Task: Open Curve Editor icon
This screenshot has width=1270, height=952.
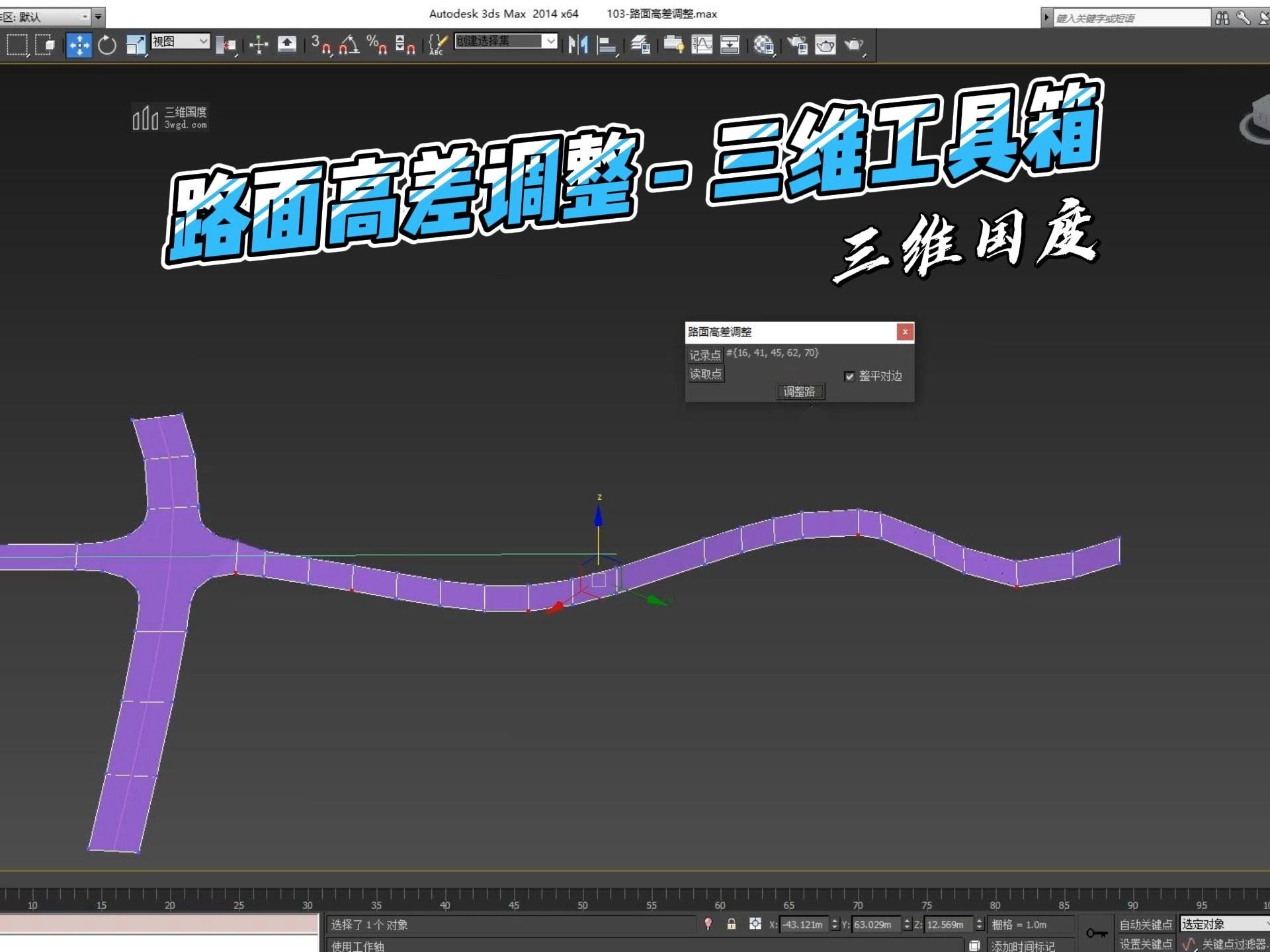Action: 702,45
